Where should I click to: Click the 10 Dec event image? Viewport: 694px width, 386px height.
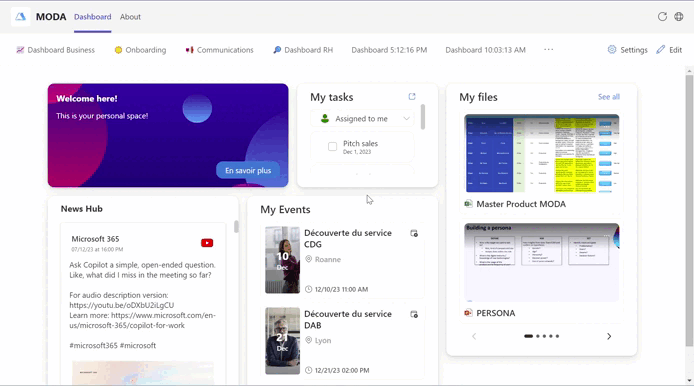(x=282, y=260)
